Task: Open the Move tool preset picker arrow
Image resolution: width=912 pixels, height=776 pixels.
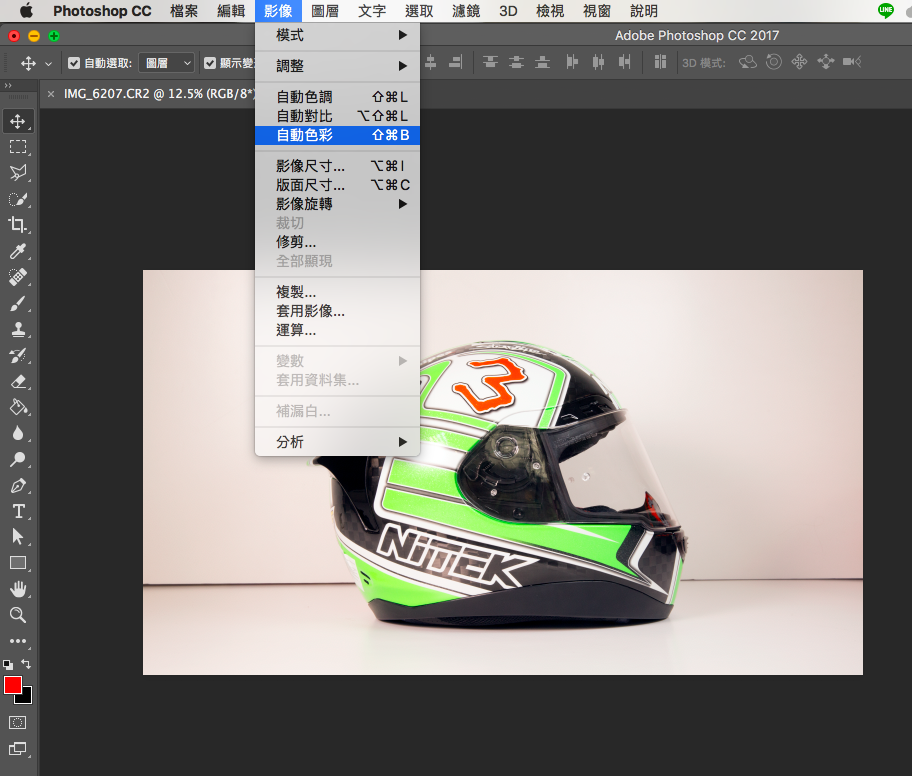Action: tap(48, 63)
